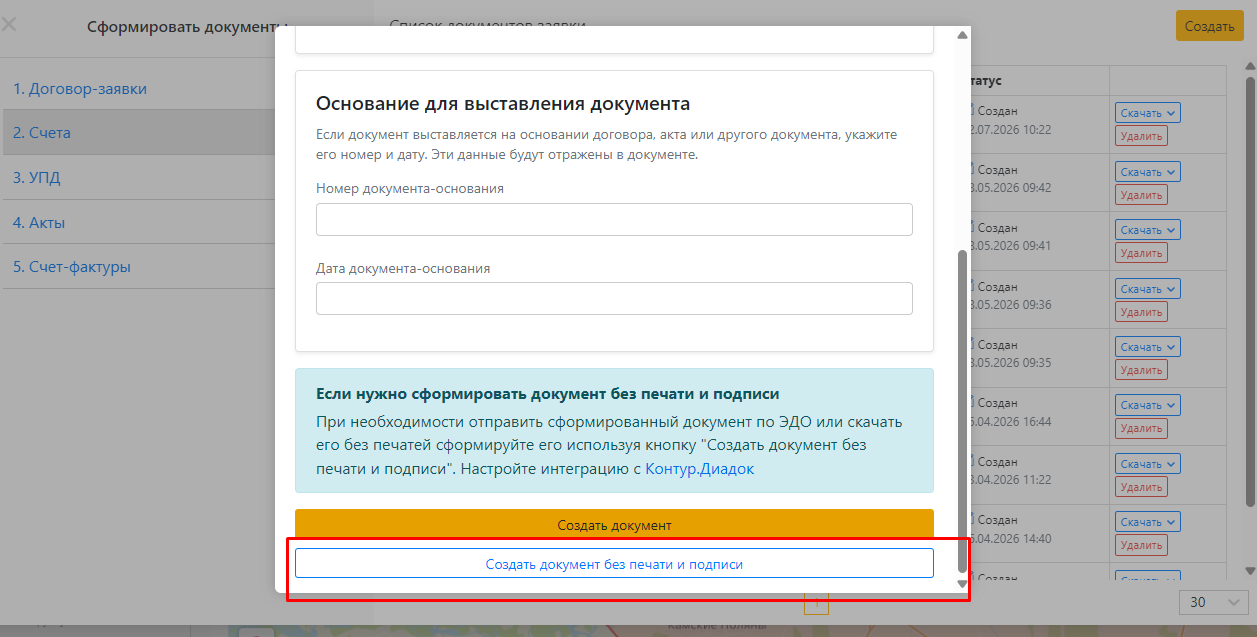
Task: Delete the document created at 09:36
Action: point(1141,313)
